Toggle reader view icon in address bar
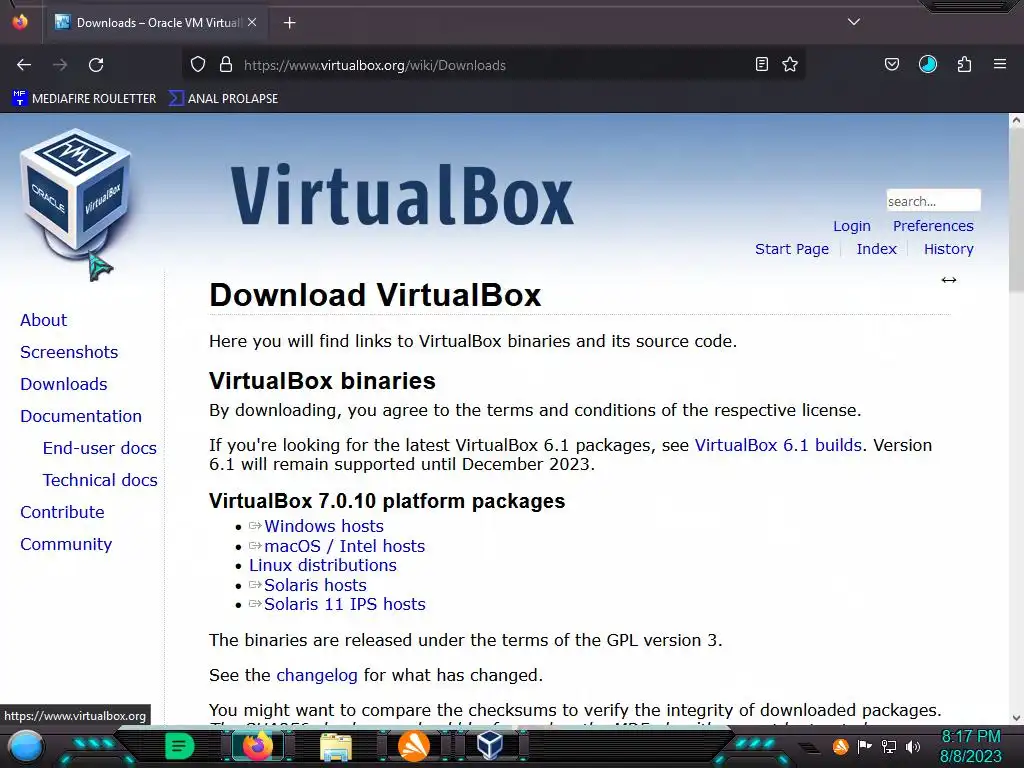This screenshot has height=768, width=1024. click(x=761, y=65)
